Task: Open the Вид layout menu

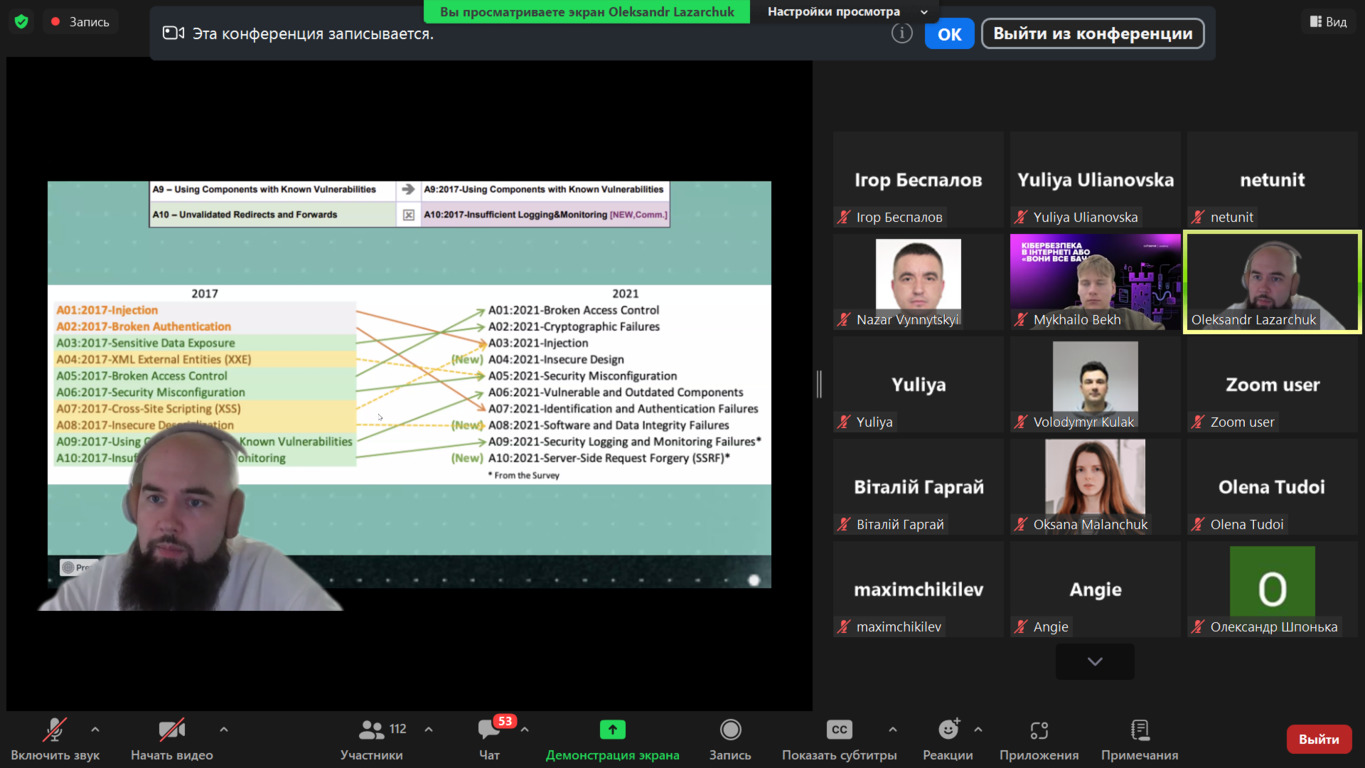Action: 1328,21
